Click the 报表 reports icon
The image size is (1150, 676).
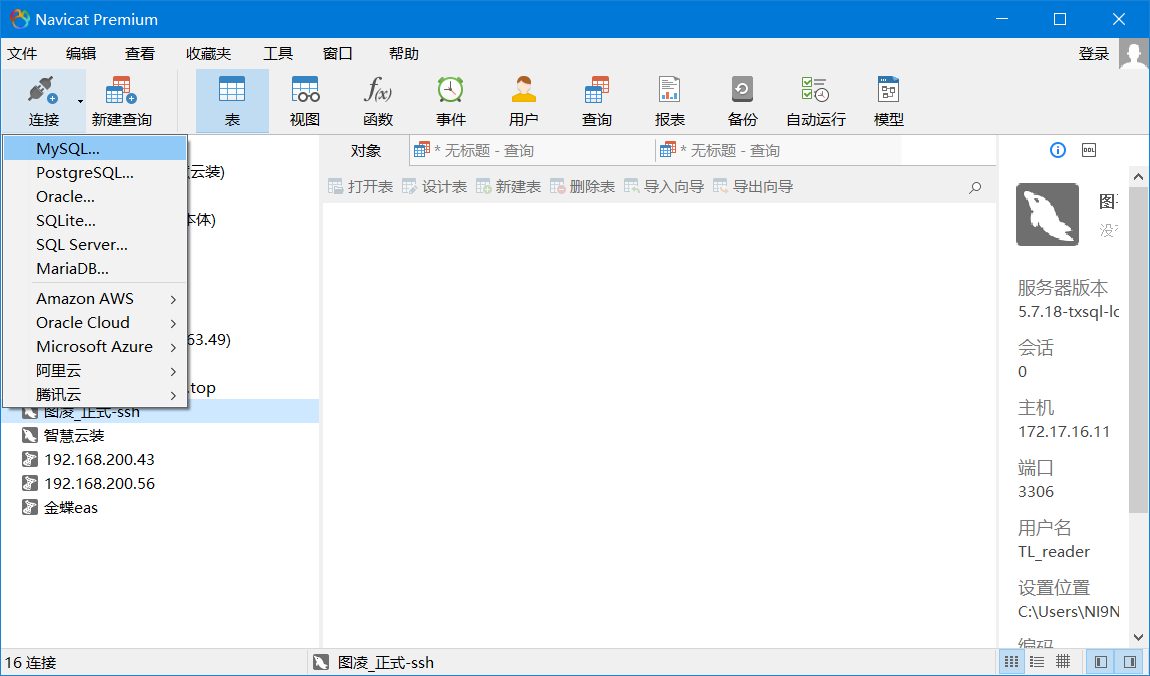pyautogui.click(x=670, y=101)
